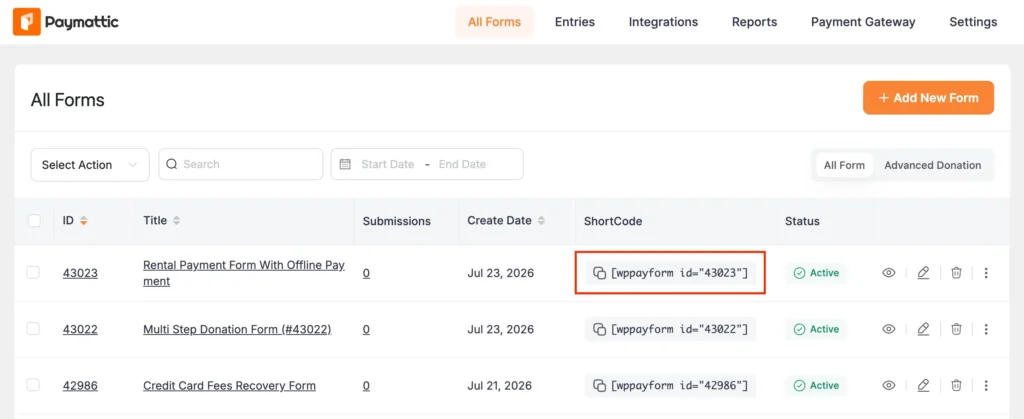Click the Paymattic logo icon
The image size is (1024, 419).
coord(27,22)
